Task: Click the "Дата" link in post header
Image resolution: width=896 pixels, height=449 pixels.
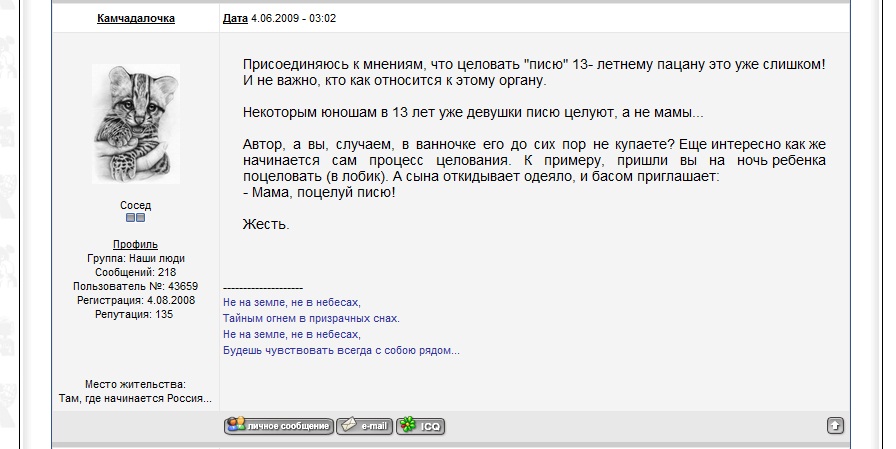Action: 235,18
